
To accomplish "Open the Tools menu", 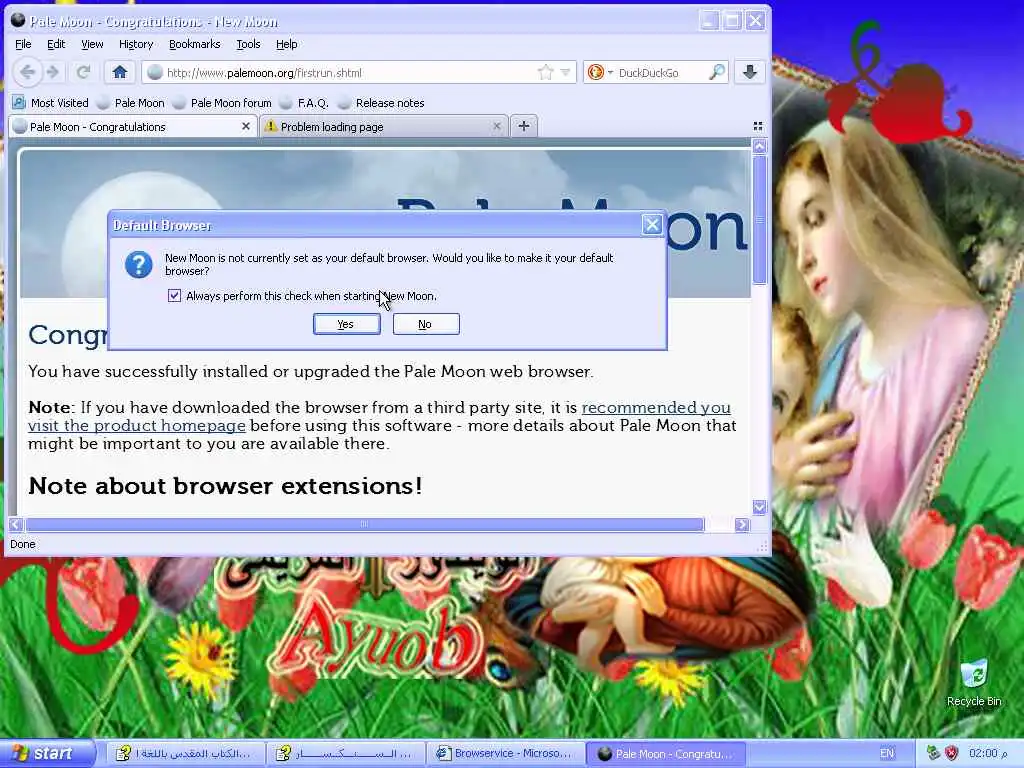I will point(248,44).
